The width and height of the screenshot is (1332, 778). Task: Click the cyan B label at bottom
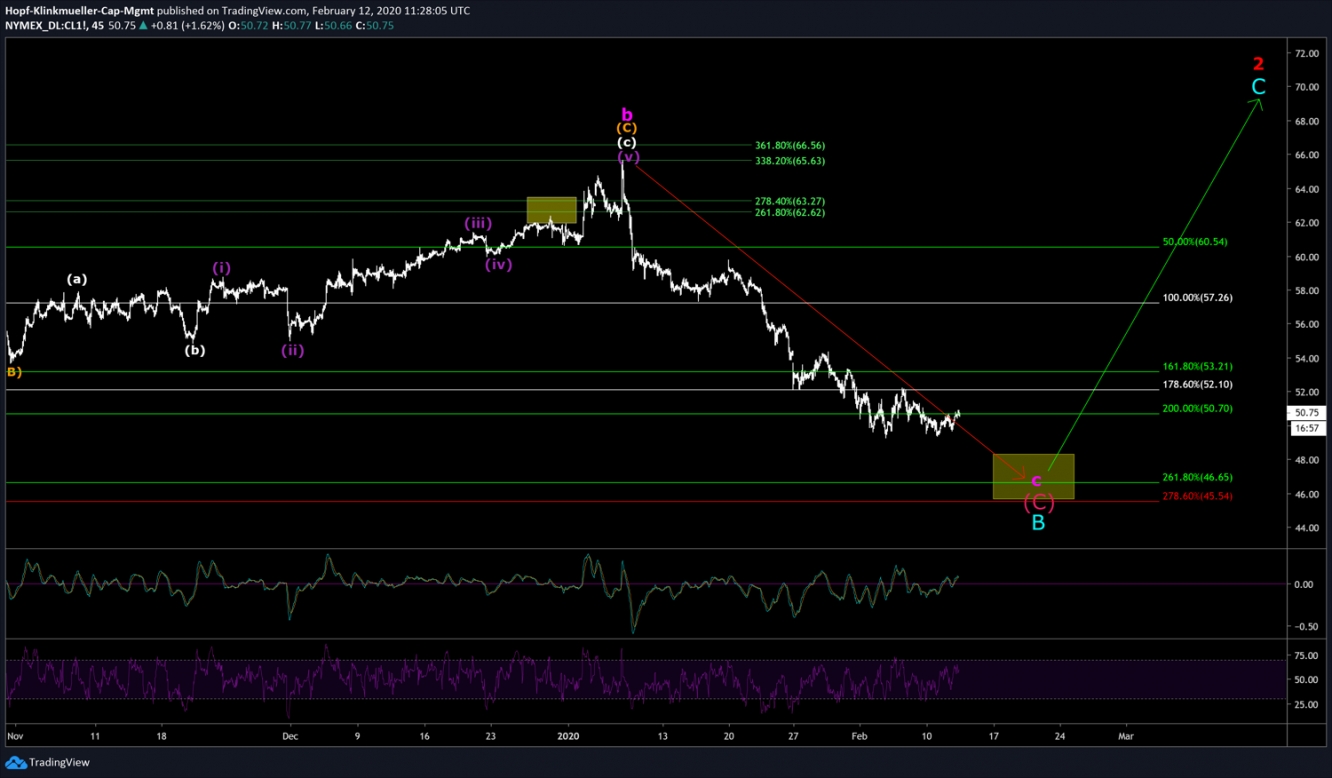point(1038,522)
